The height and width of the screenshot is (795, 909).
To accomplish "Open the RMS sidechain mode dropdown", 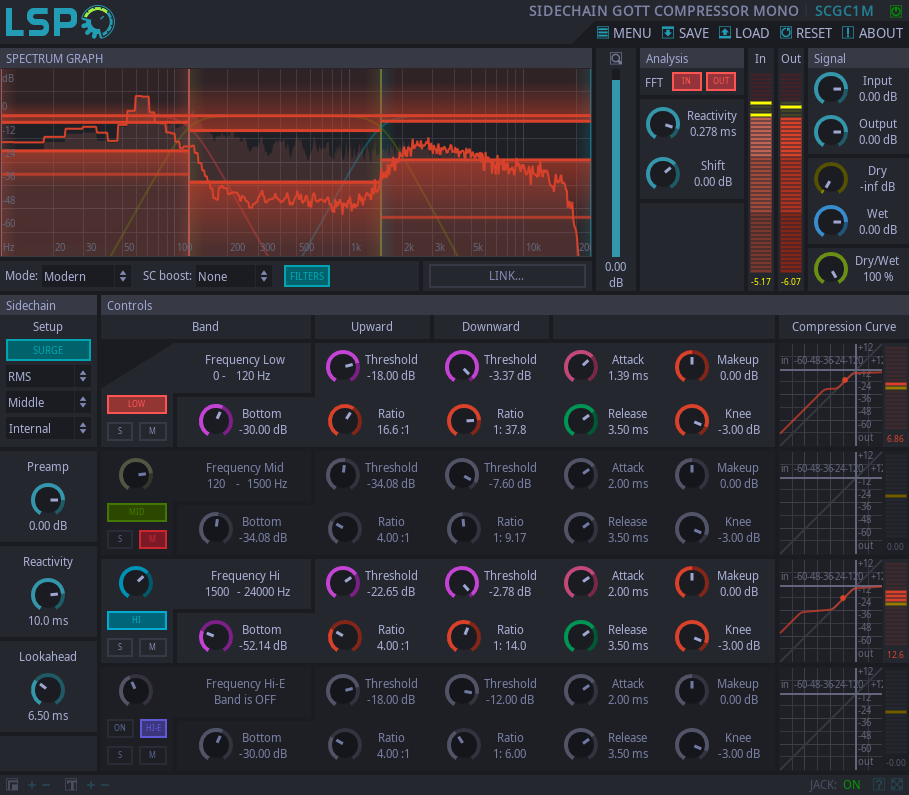I will pyautogui.click(x=48, y=376).
